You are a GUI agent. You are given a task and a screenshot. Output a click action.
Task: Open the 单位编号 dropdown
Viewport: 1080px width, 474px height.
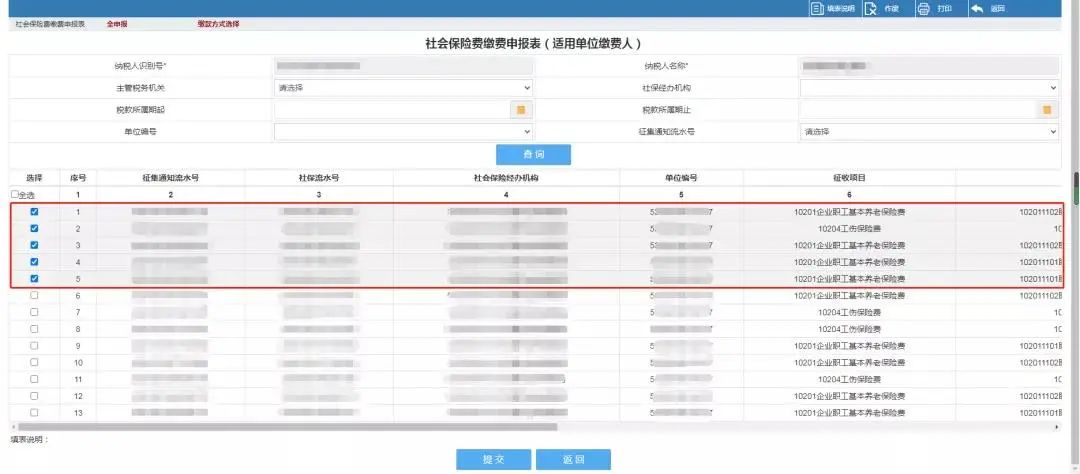coord(403,132)
